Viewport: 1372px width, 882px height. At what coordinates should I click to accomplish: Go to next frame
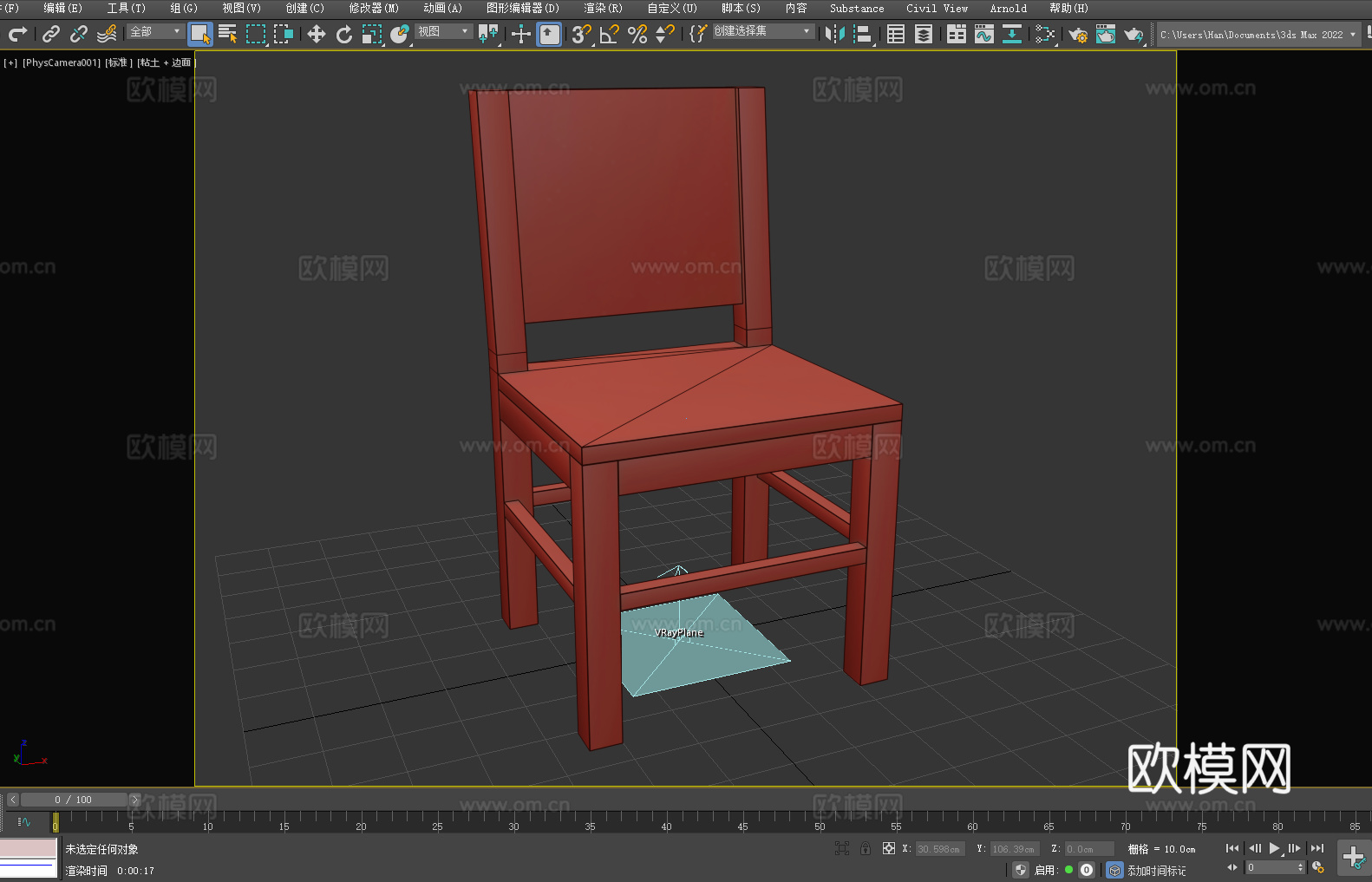(1294, 848)
